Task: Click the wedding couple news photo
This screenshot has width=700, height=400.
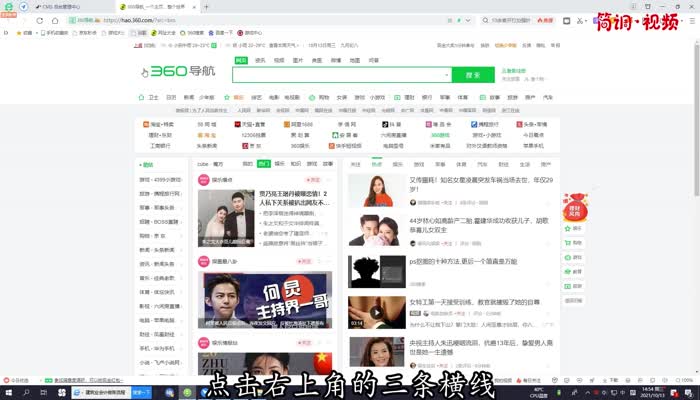Action: click(x=225, y=216)
